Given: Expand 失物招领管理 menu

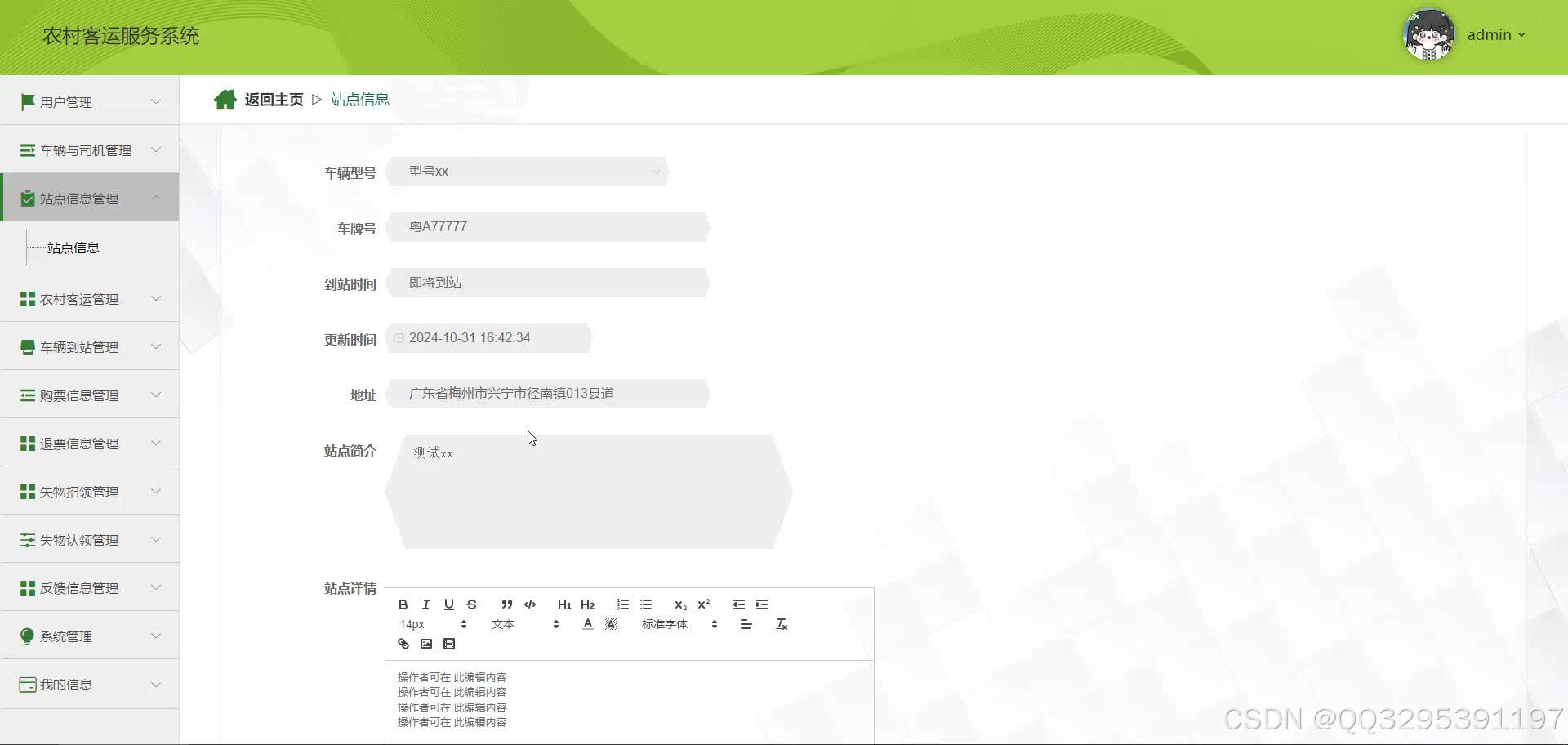Looking at the screenshot, I should tap(90, 492).
